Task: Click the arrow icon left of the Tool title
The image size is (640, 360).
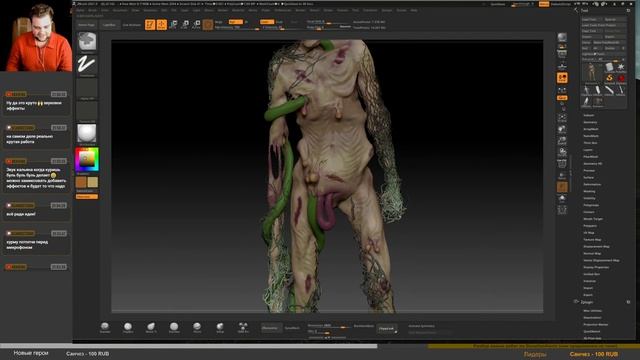Action: click(576, 11)
